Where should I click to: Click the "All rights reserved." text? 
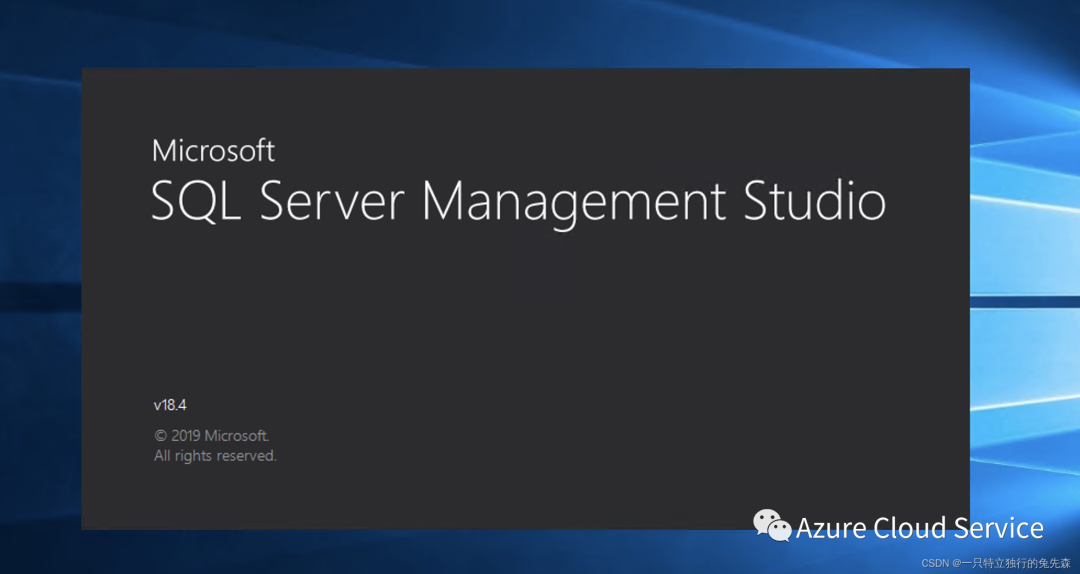coord(215,455)
